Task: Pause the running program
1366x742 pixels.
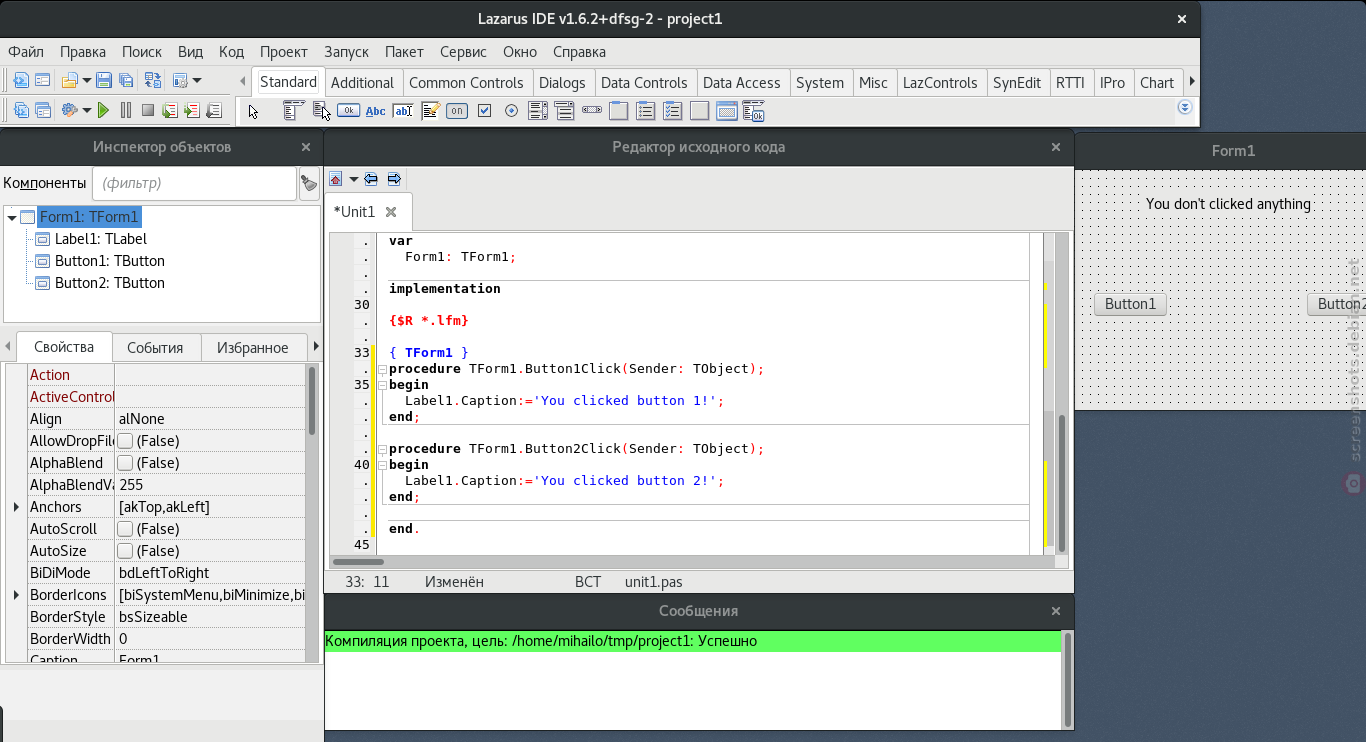Action: [126, 110]
